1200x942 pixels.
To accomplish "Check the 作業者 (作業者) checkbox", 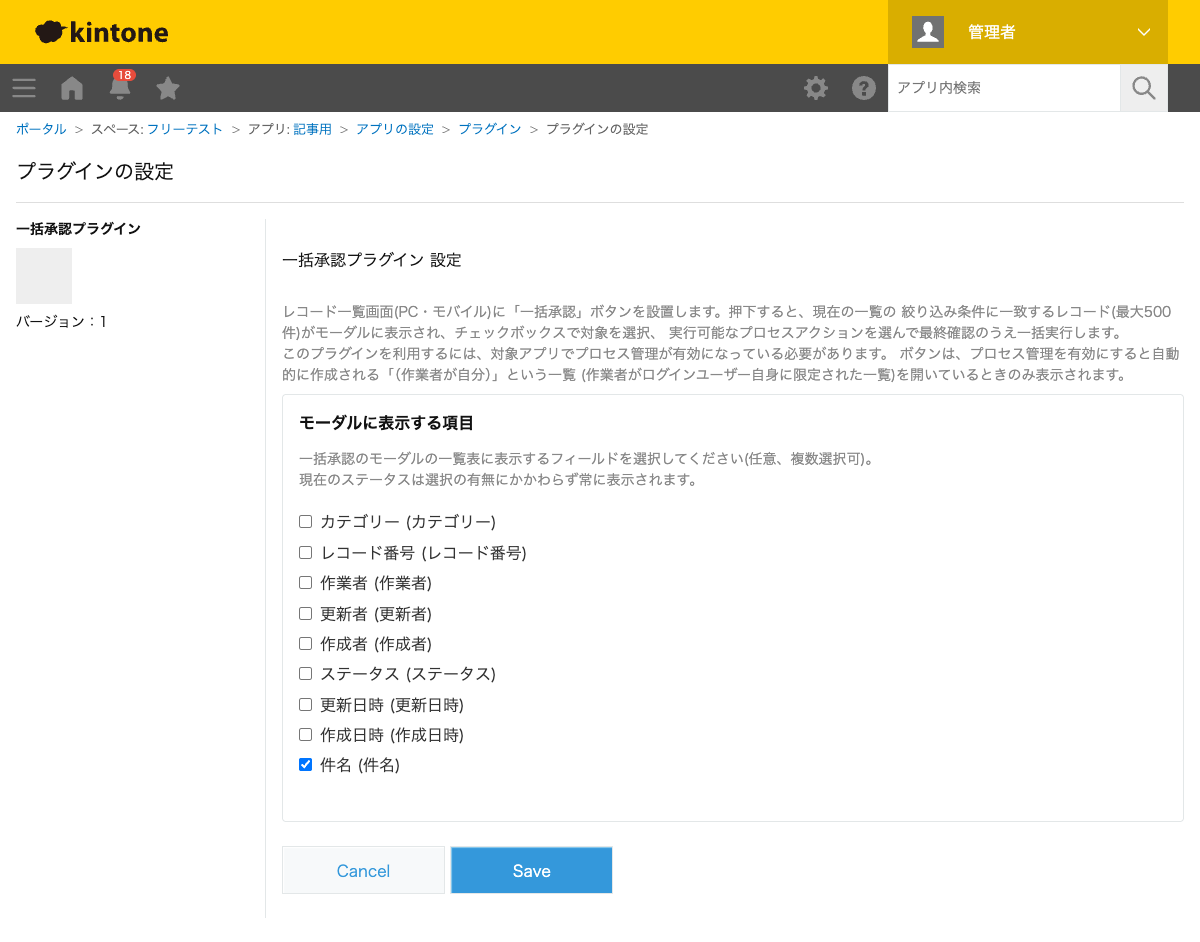I will (306, 582).
